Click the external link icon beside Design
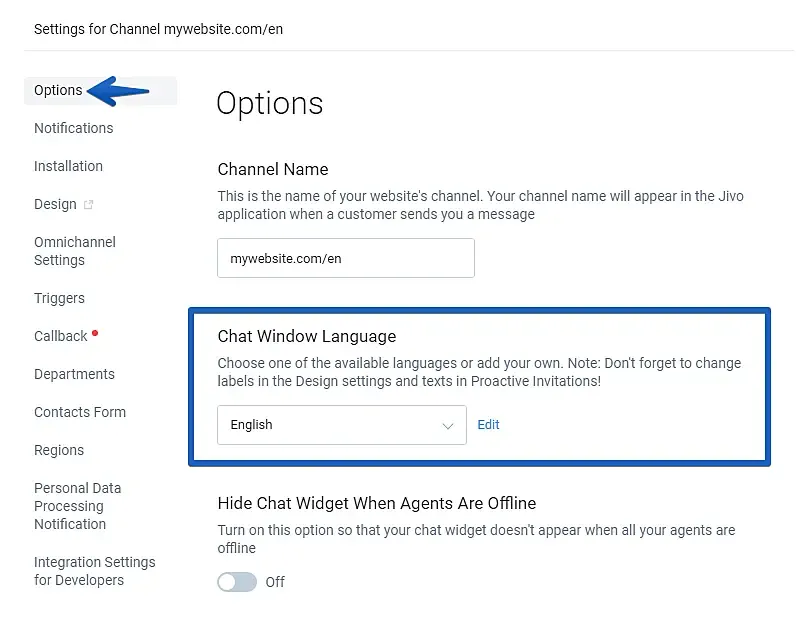This screenshot has height=623, width=802. pyautogui.click(x=88, y=205)
